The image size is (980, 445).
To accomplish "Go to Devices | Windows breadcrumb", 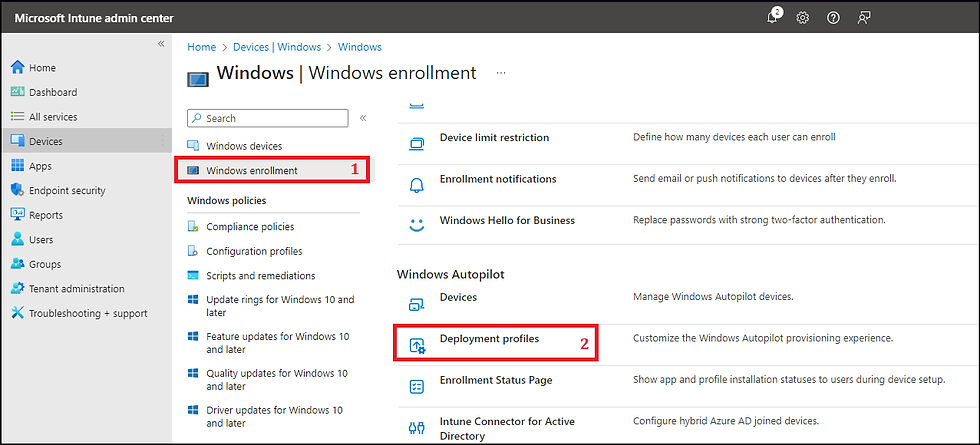I will [277, 47].
